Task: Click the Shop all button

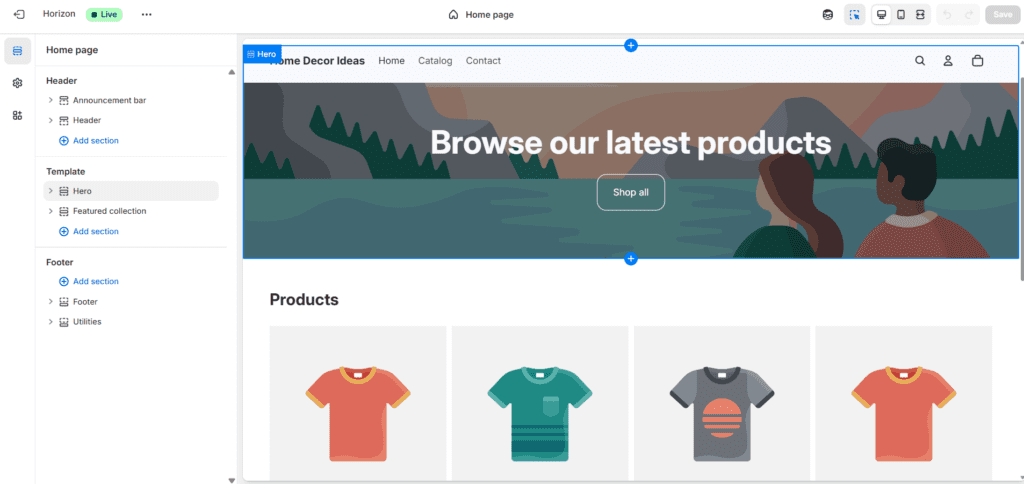Action: (x=630, y=192)
